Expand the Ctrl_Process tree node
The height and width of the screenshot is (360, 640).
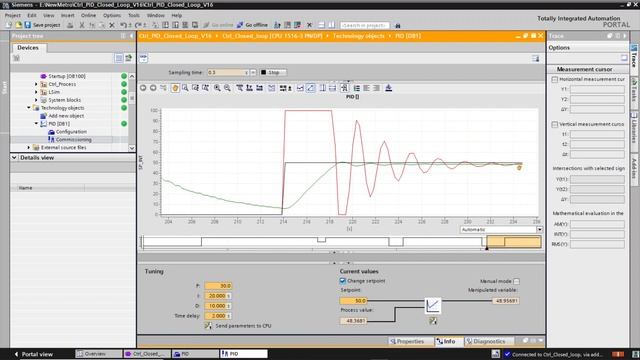36,84
